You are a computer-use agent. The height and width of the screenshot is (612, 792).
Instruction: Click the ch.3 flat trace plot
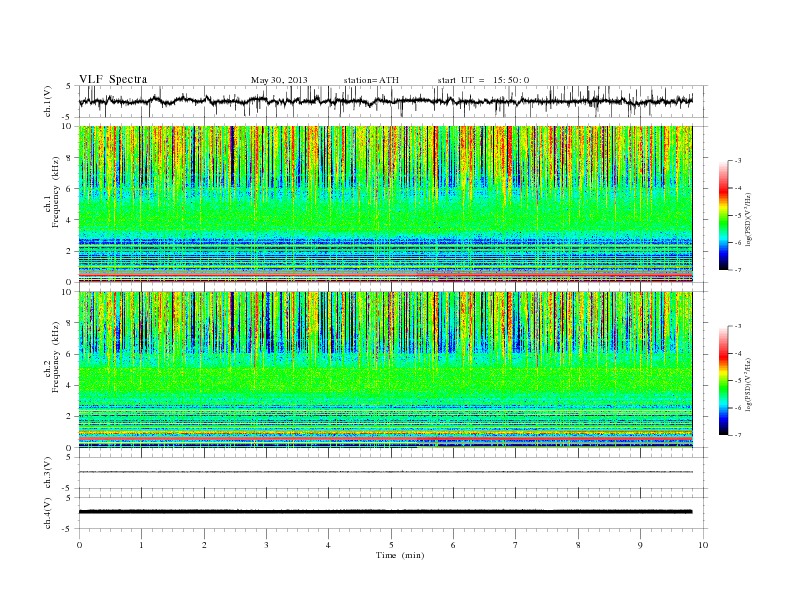pos(392,473)
